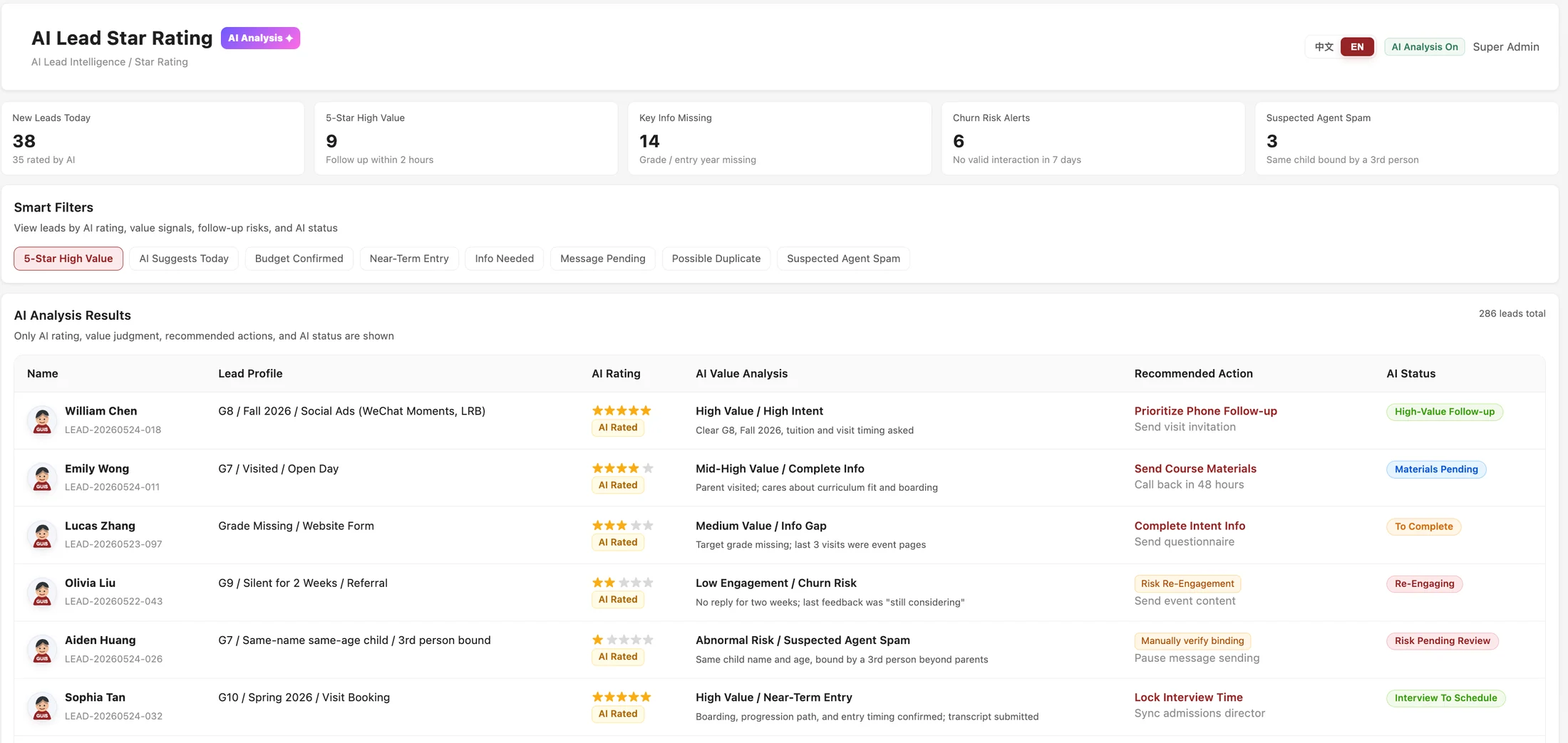Open the New Leads Today card
1568x743 pixels.
(153, 138)
